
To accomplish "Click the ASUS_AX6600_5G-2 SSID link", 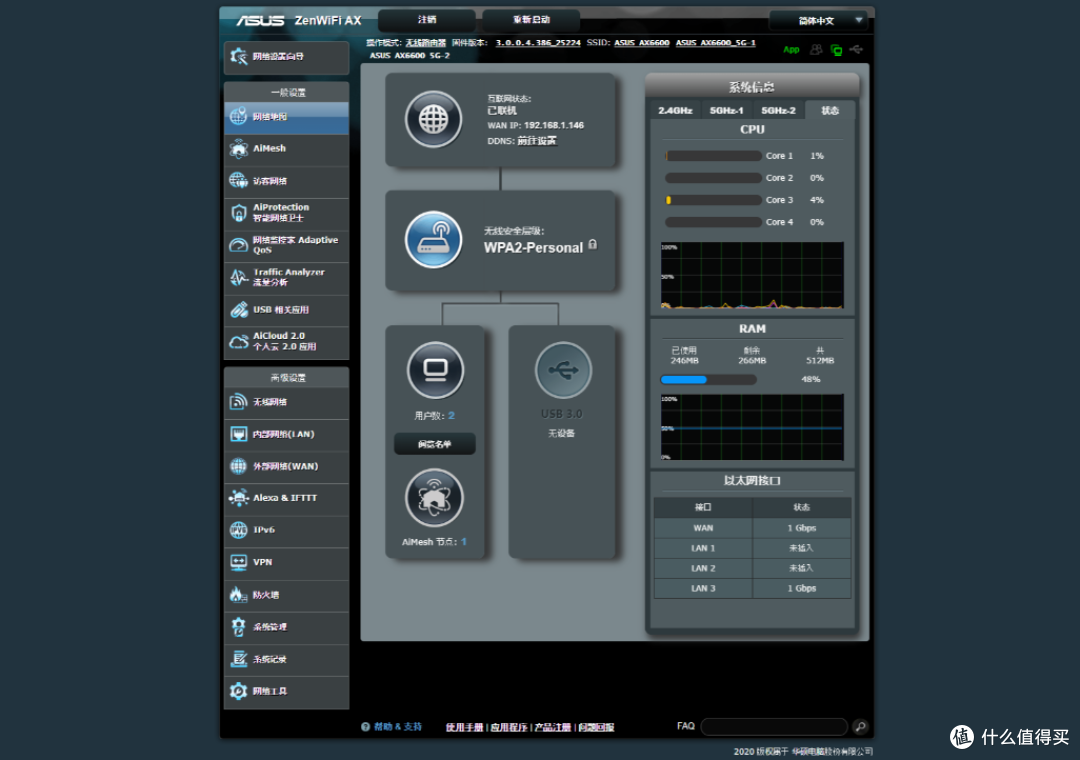I will click(409, 55).
